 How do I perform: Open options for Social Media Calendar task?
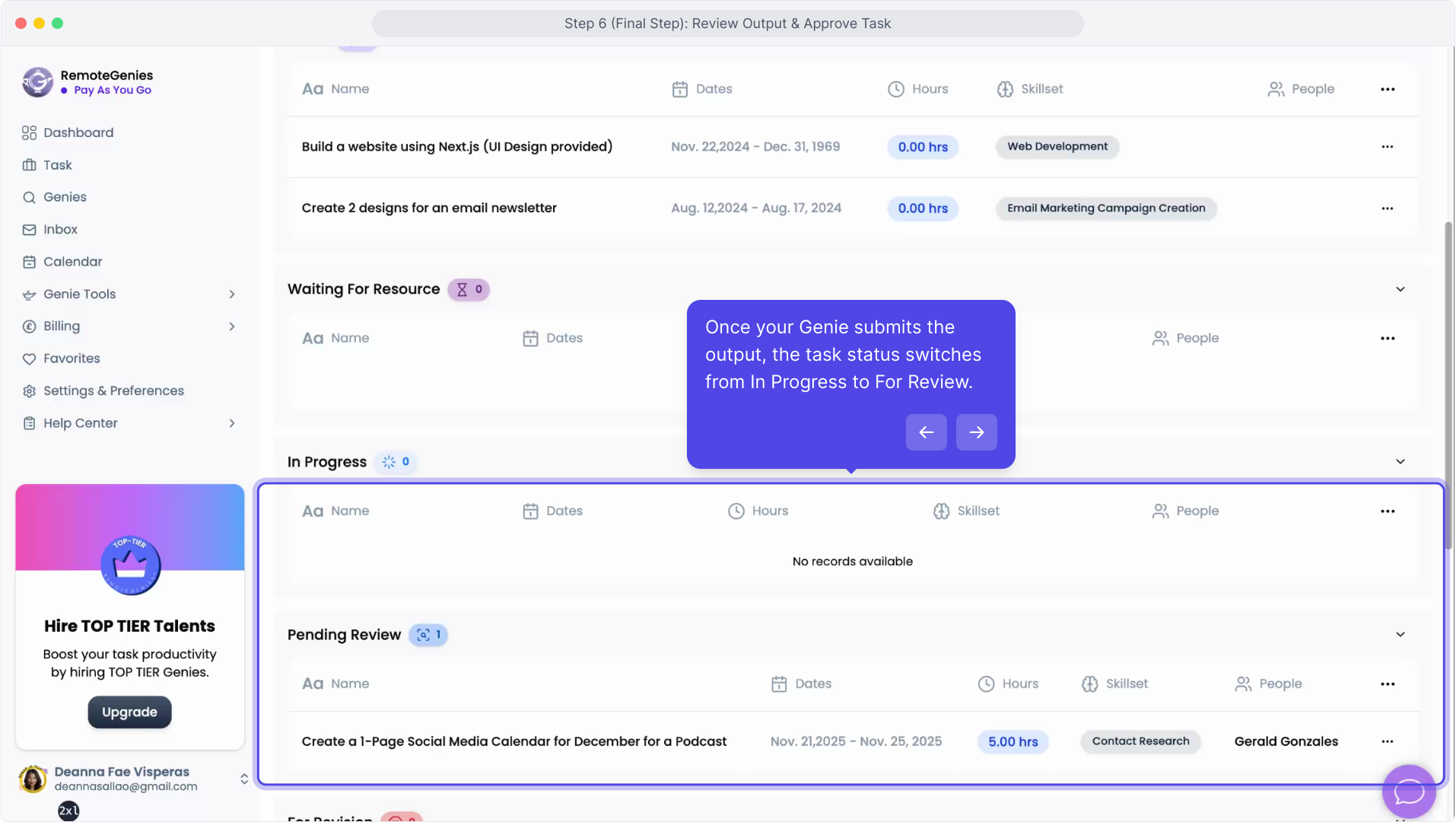[x=1388, y=742]
